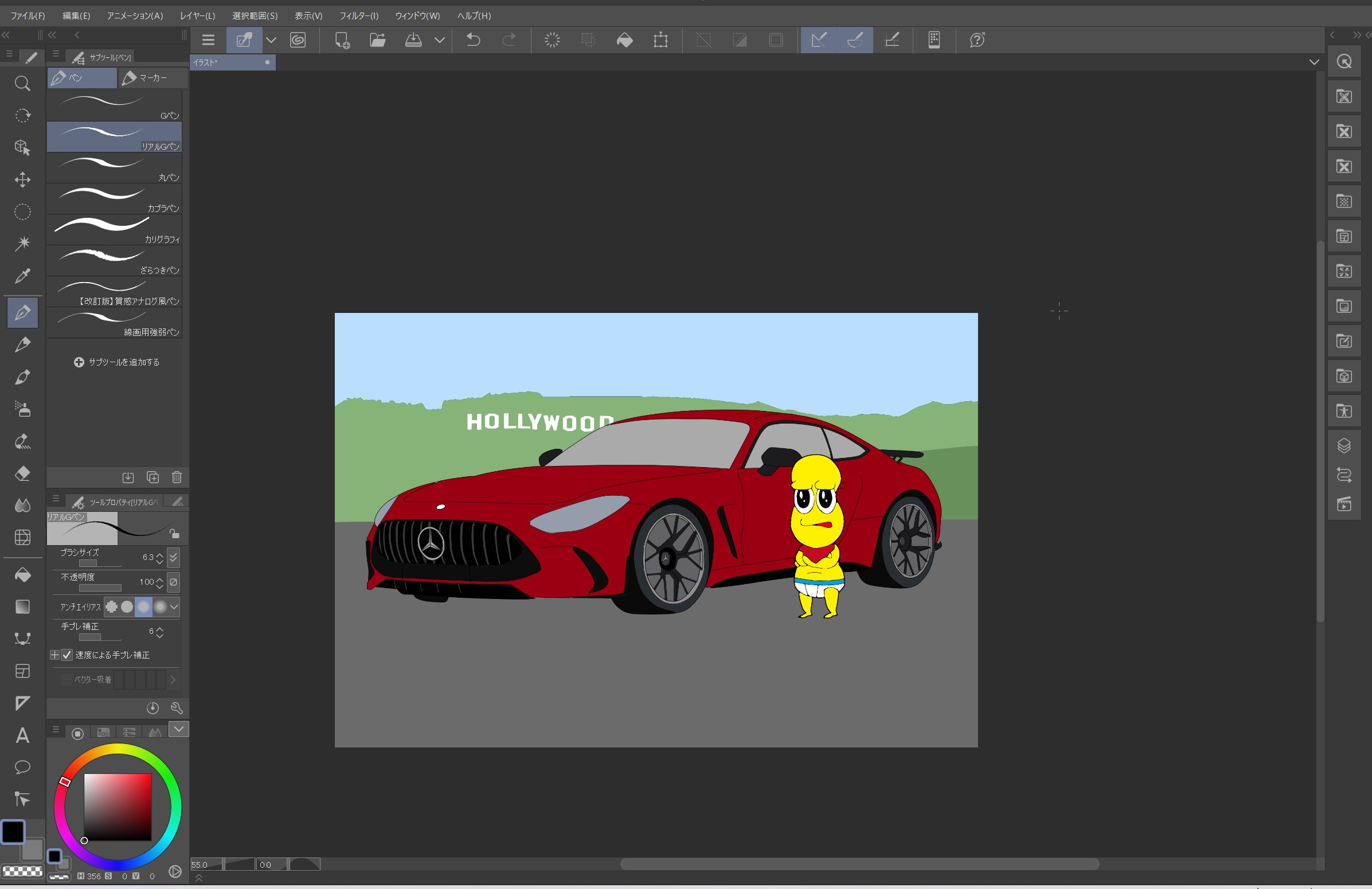The image size is (1372, 889).
Task: Select the Zoom magnifier tool
Action: click(22, 84)
